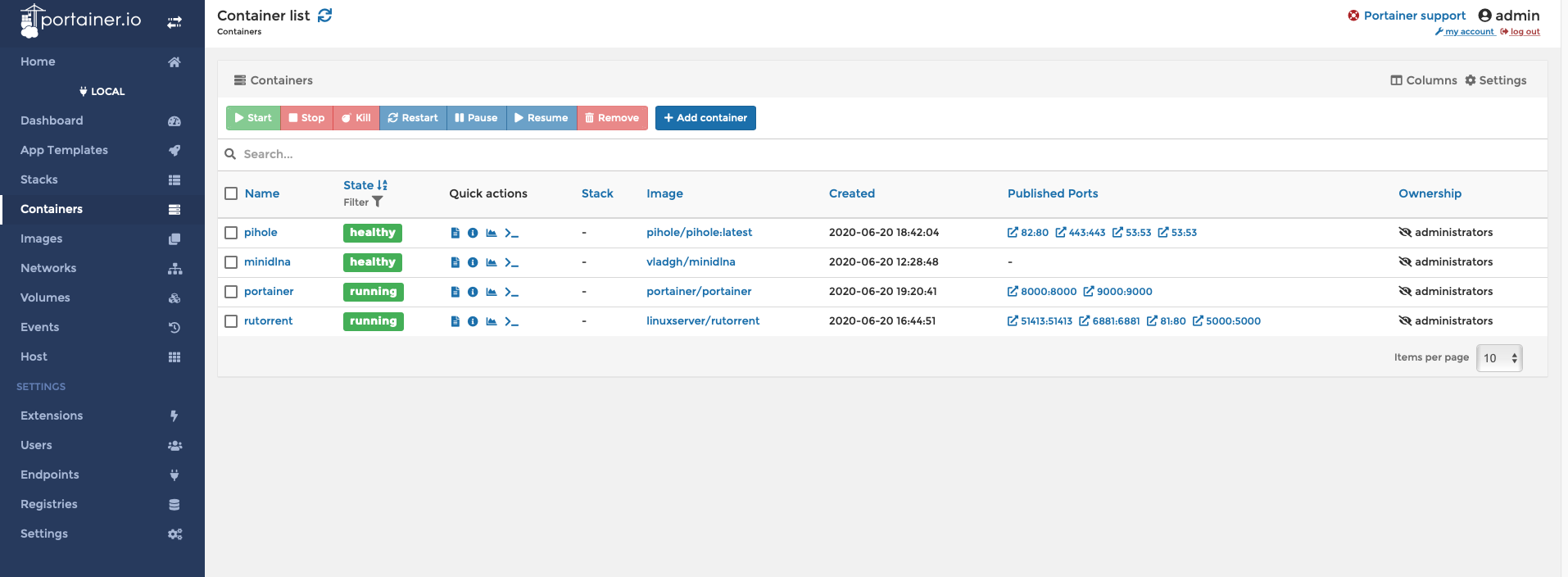
Task: Click the Home house icon in the sidebar
Action: pyautogui.click(x=174, y=62)
